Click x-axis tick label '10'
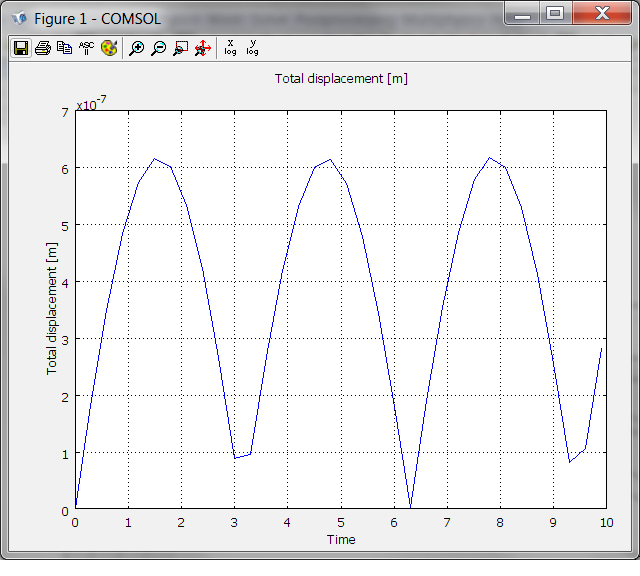 pyautogui.click(x=607, y=523)
